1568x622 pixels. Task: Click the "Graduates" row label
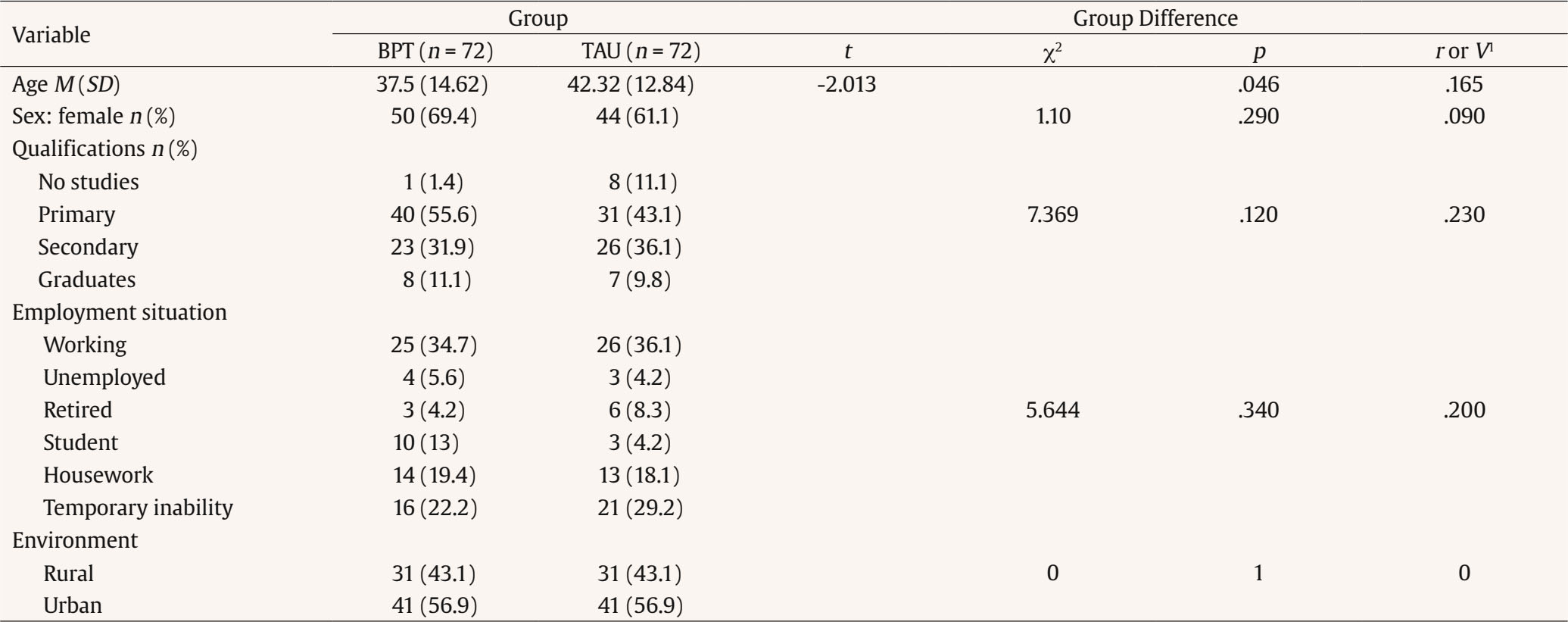tap(86, 280)
